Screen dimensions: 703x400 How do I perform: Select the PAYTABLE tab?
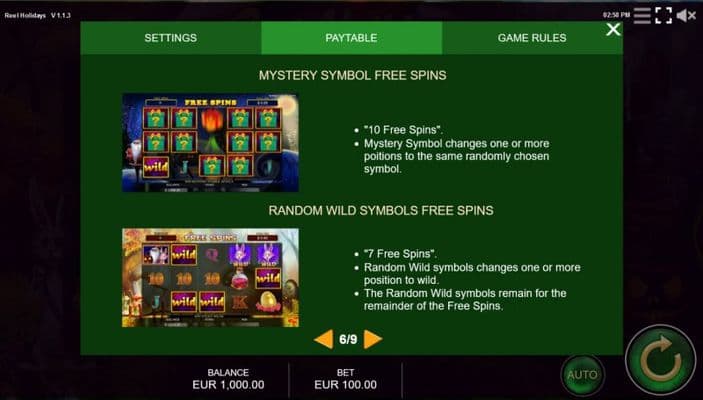click(352, 38)
